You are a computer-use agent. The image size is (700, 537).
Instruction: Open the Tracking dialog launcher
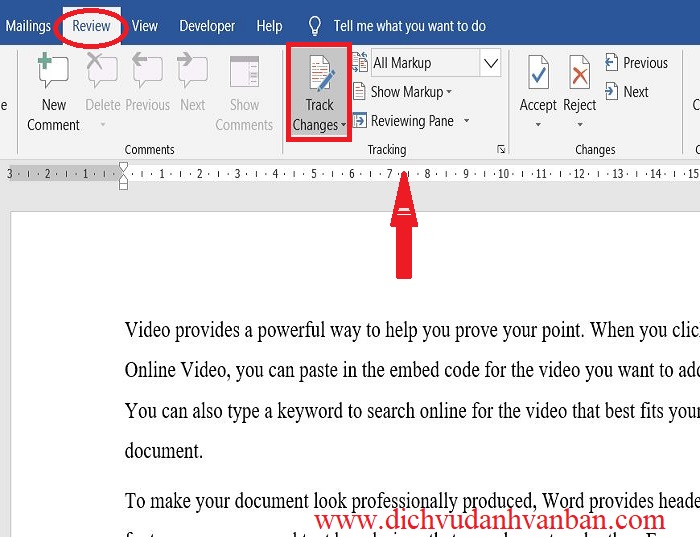click(x=501, y=149)
